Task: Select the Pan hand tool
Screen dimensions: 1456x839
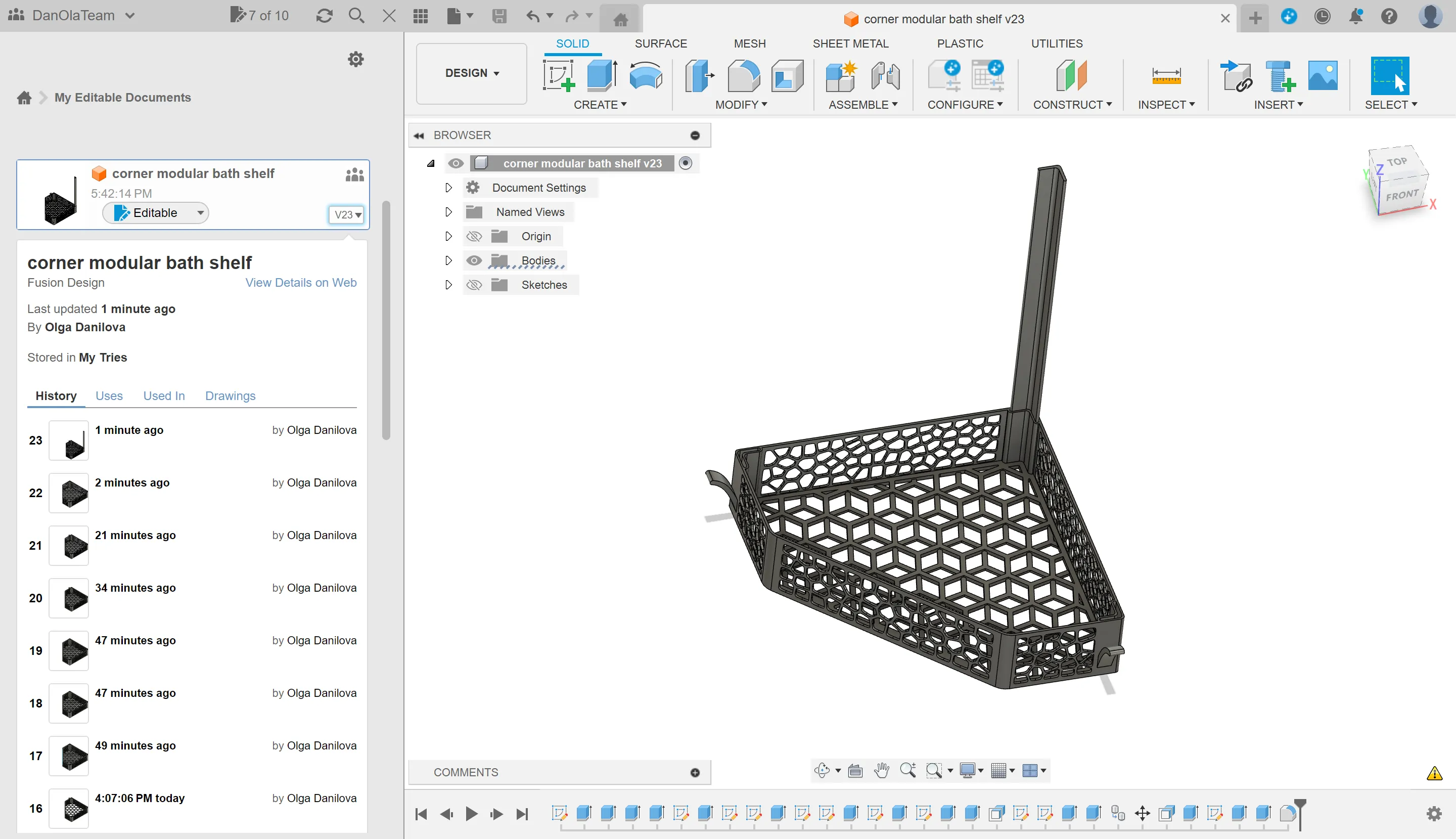Action: point(881,770)
